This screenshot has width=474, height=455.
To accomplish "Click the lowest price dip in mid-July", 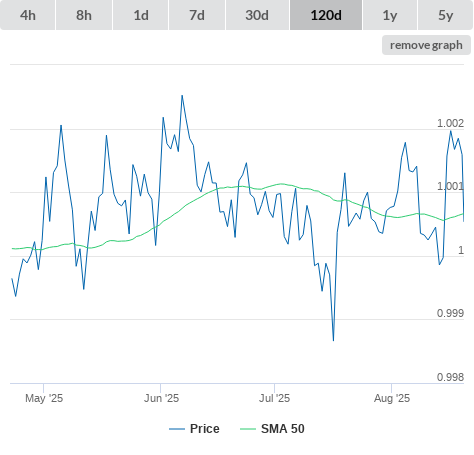I will tap(333, 340).
